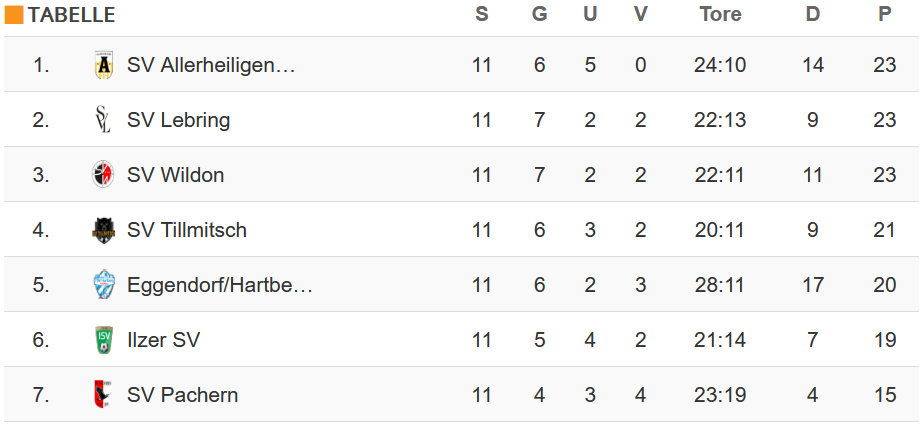Click the S games column header

482,14
